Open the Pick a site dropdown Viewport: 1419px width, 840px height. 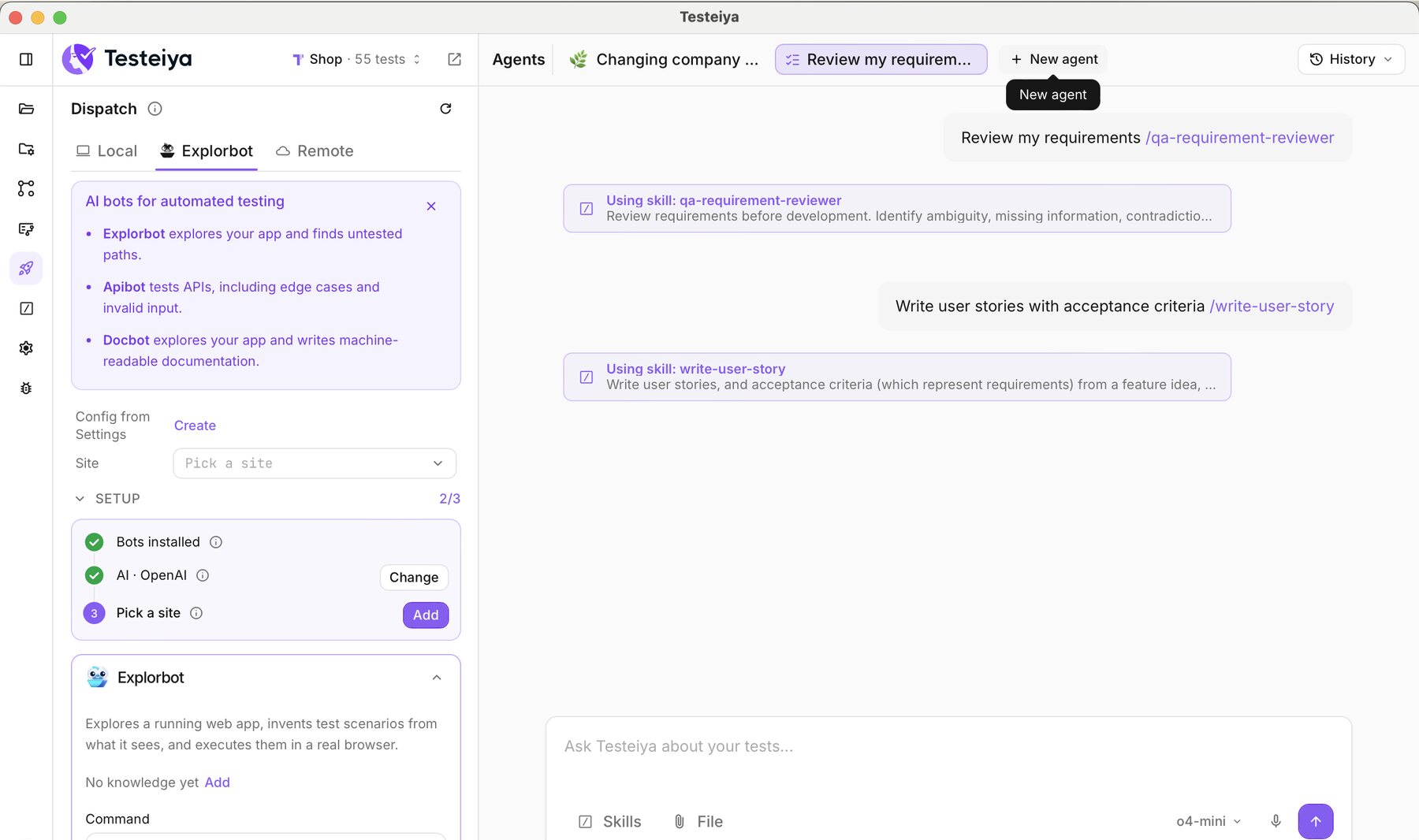(315, 463)
